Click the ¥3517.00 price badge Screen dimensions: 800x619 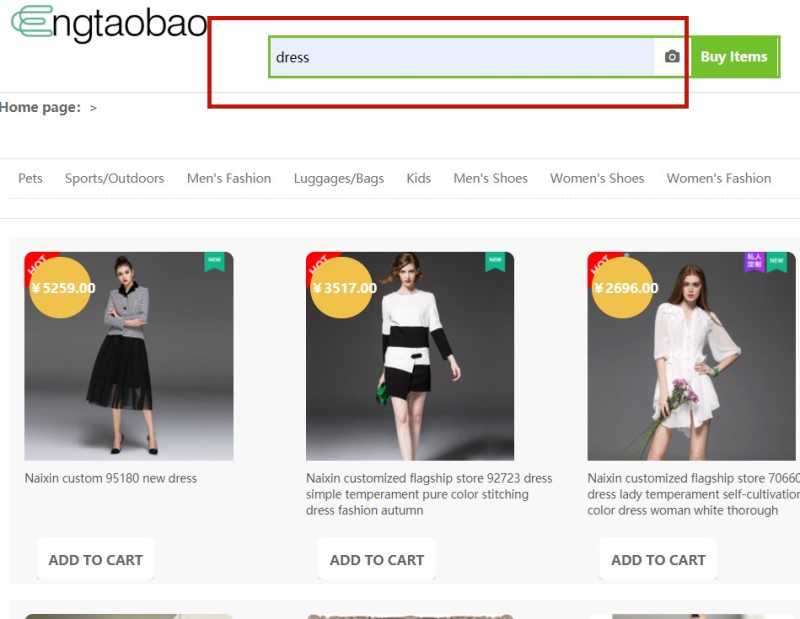[x=343, y=288]
